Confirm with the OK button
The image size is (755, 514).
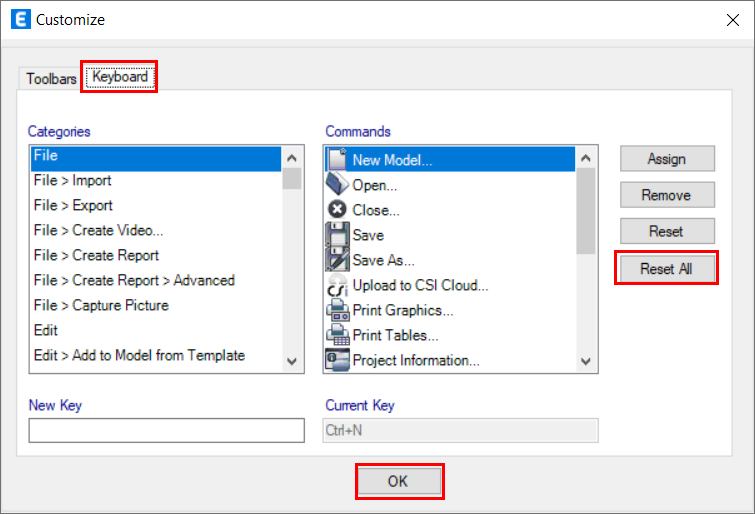click(398, 482)
